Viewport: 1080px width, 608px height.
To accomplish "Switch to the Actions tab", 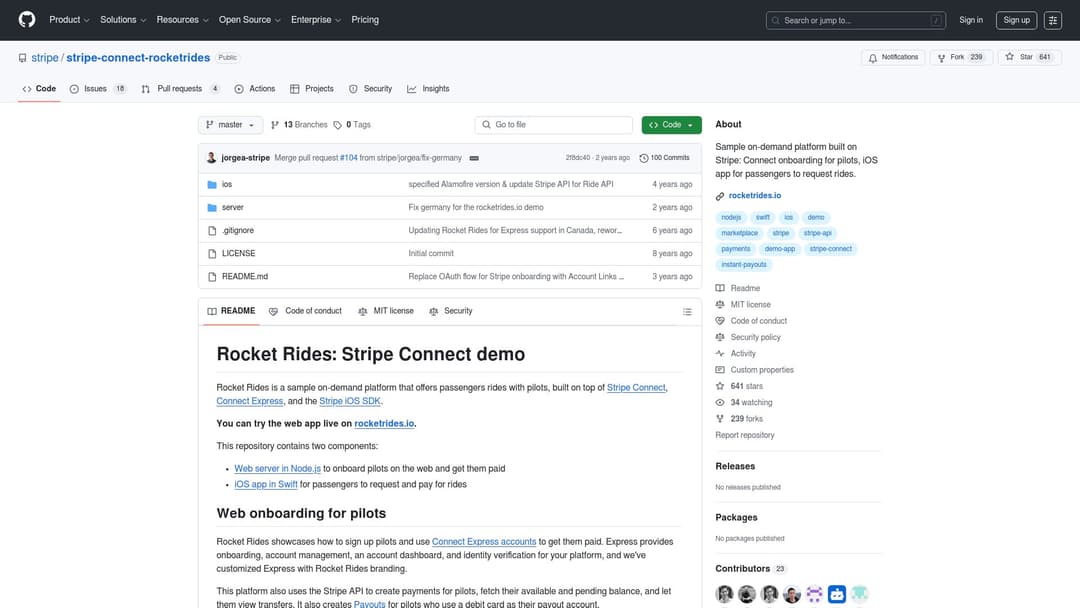I will click(255, 89).
